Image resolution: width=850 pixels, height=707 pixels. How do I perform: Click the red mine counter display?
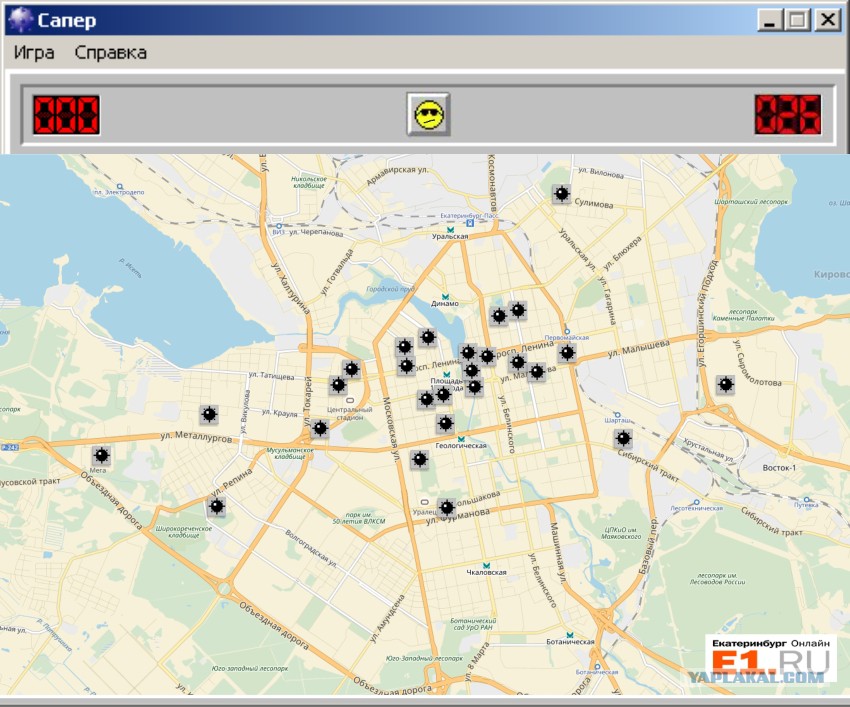66,114
